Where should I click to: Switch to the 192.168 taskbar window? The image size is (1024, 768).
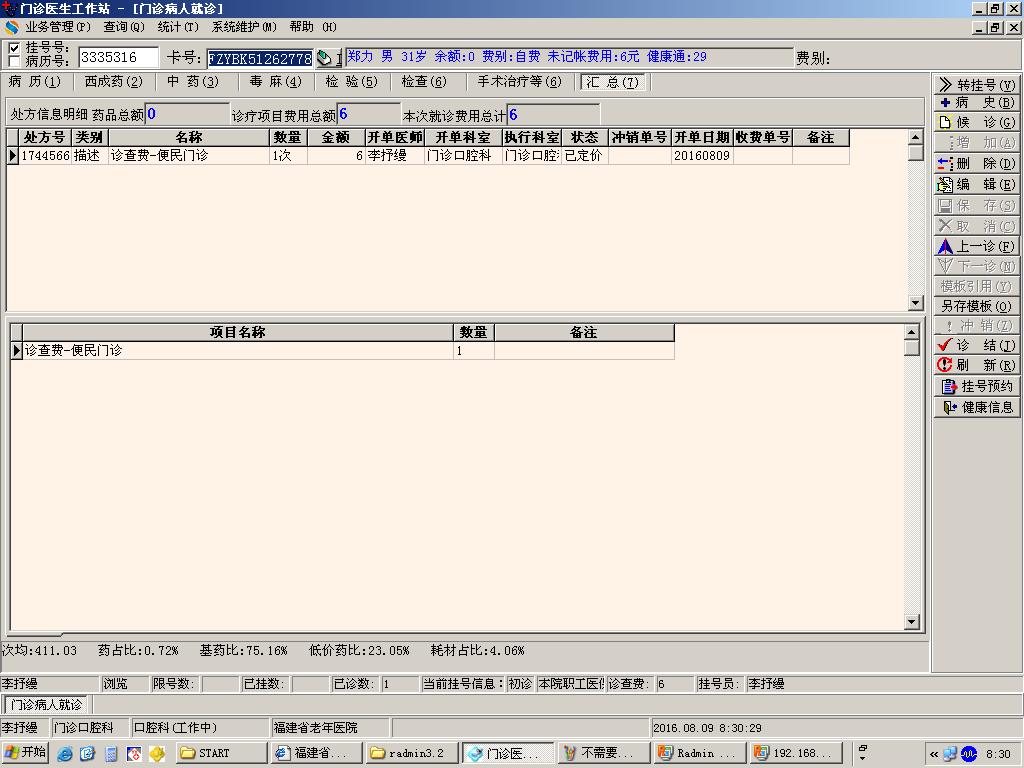(x=796, y=753)
